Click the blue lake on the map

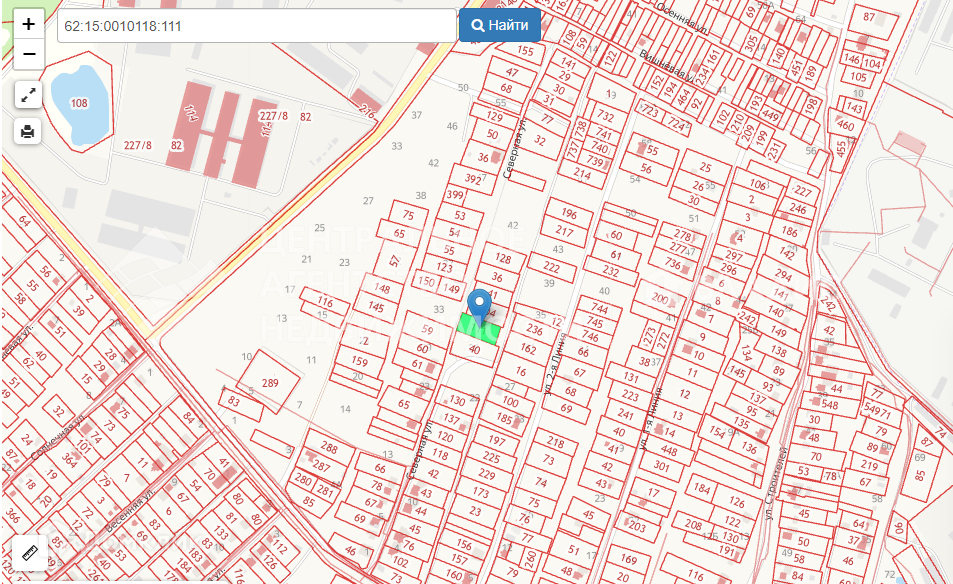[x=79, y=105]
